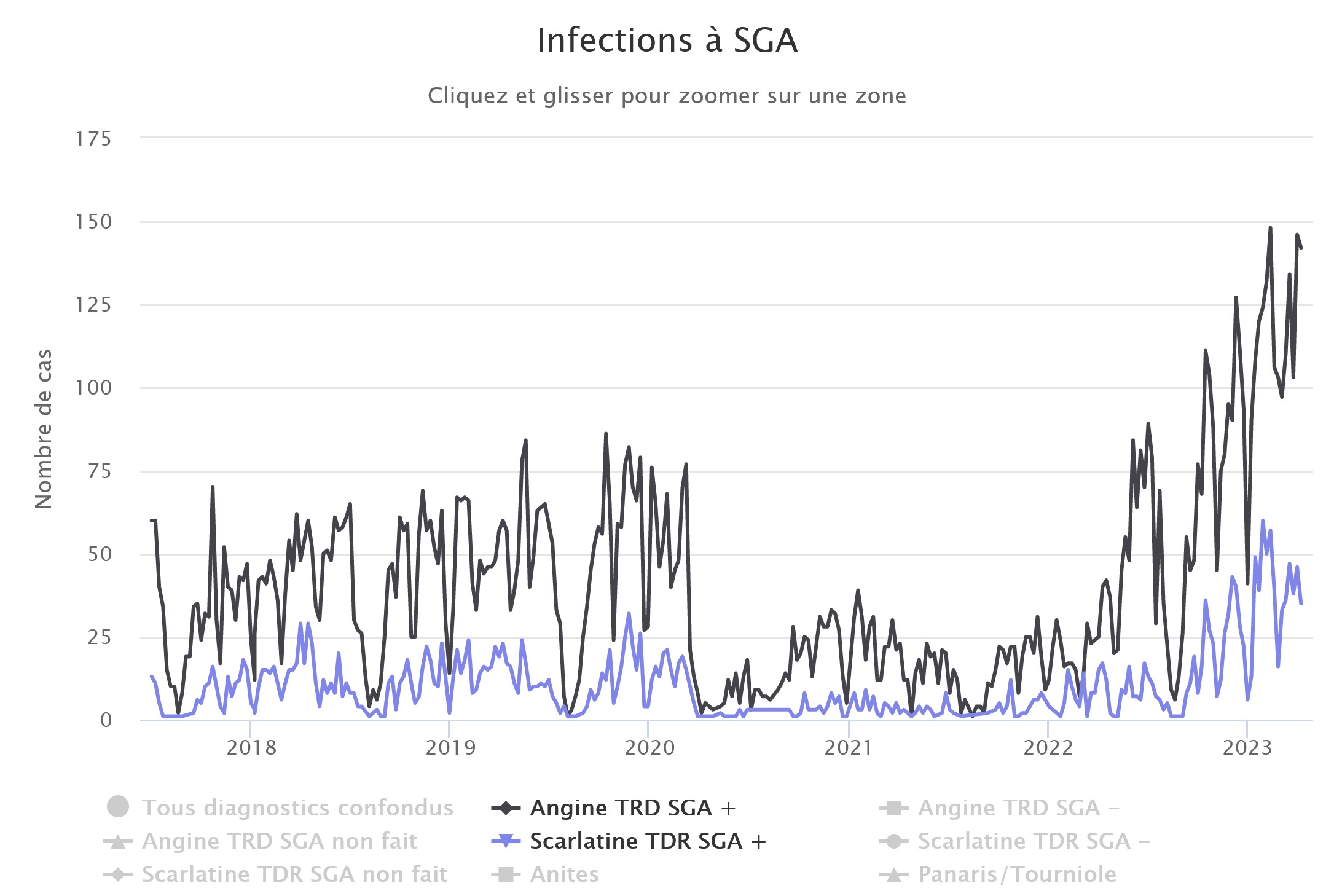Viewport: 1342px width, 896px height.
Task: Click the 2020 x-axis label
Action: click(x=649, y=747)
